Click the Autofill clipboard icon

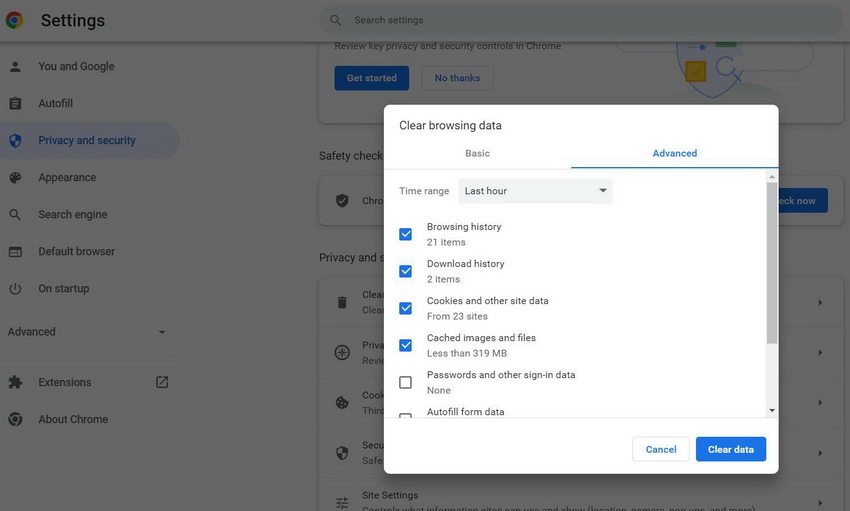click(15, 104)
